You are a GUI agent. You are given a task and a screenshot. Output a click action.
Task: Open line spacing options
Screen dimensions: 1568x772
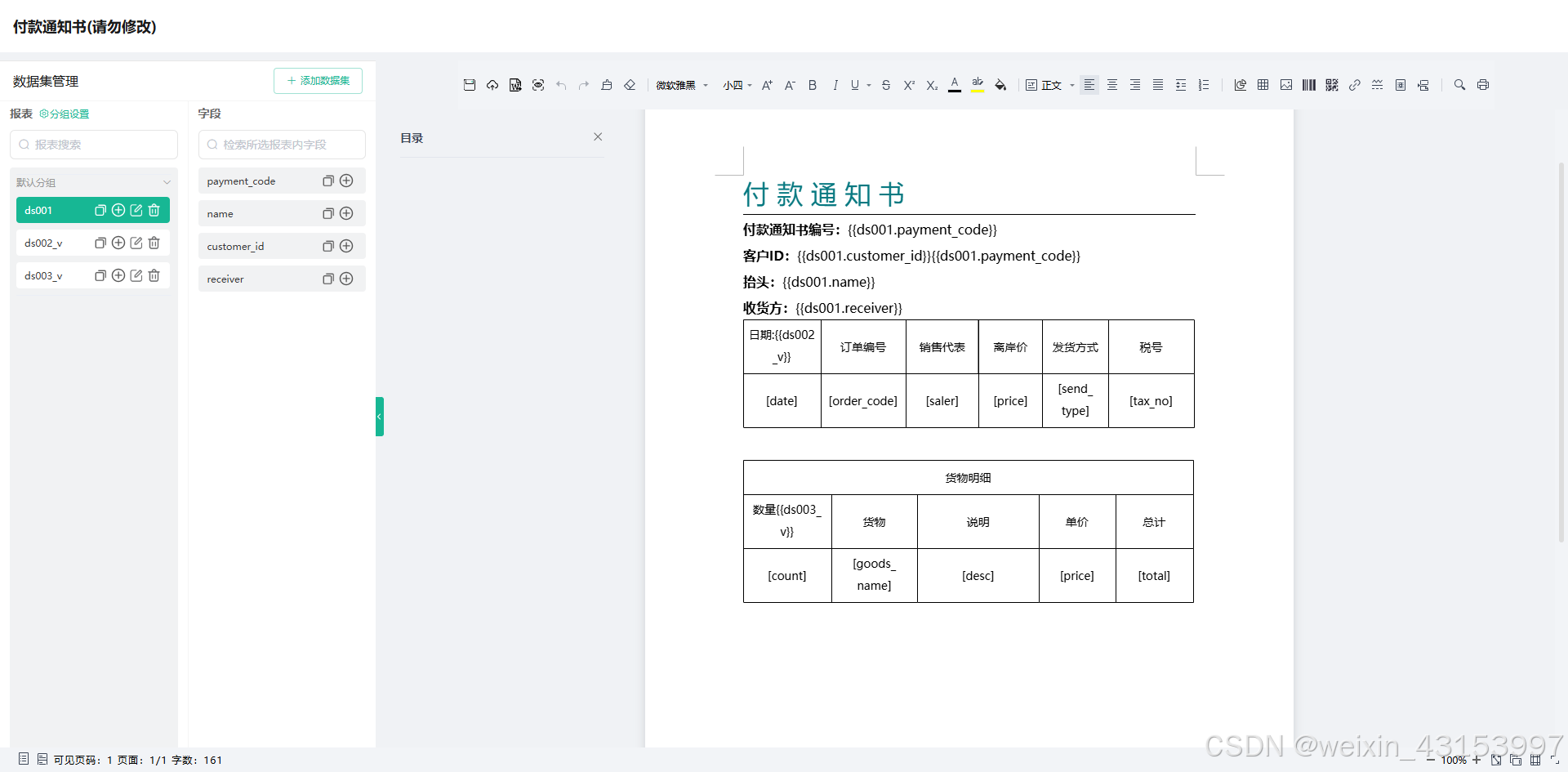[x=1181, y=85]
